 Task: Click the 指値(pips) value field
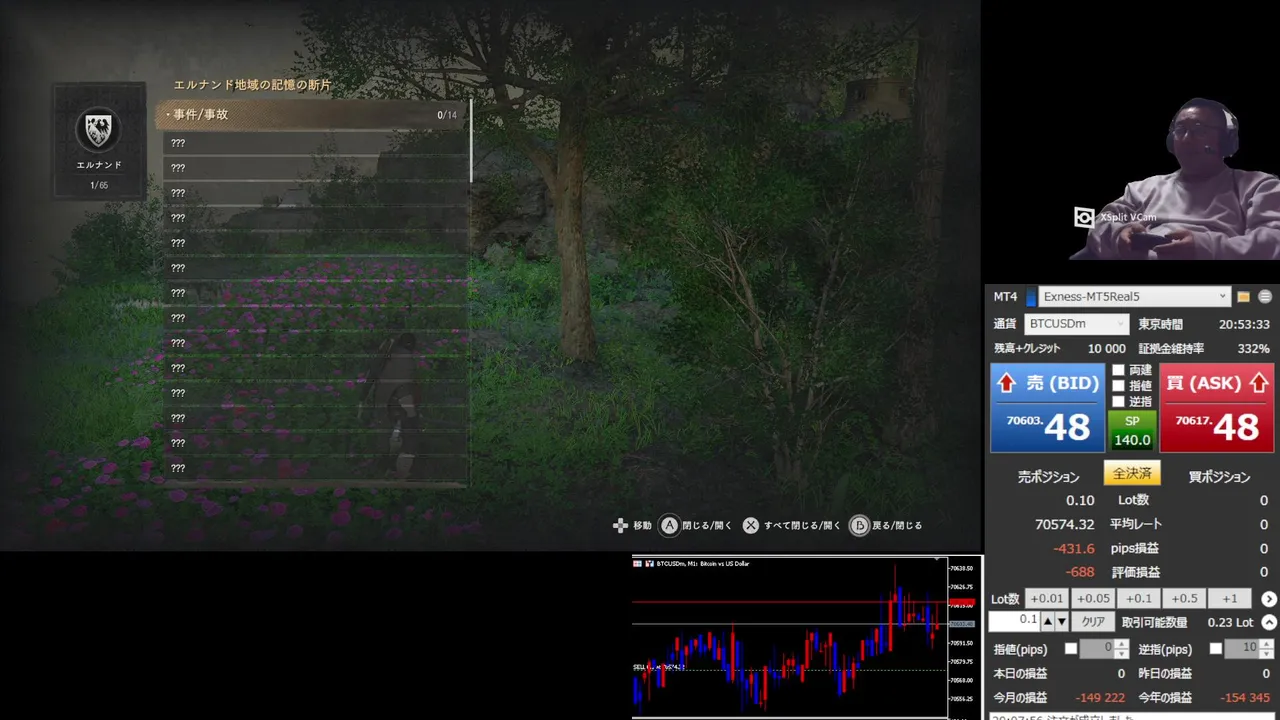point(1097,649)
